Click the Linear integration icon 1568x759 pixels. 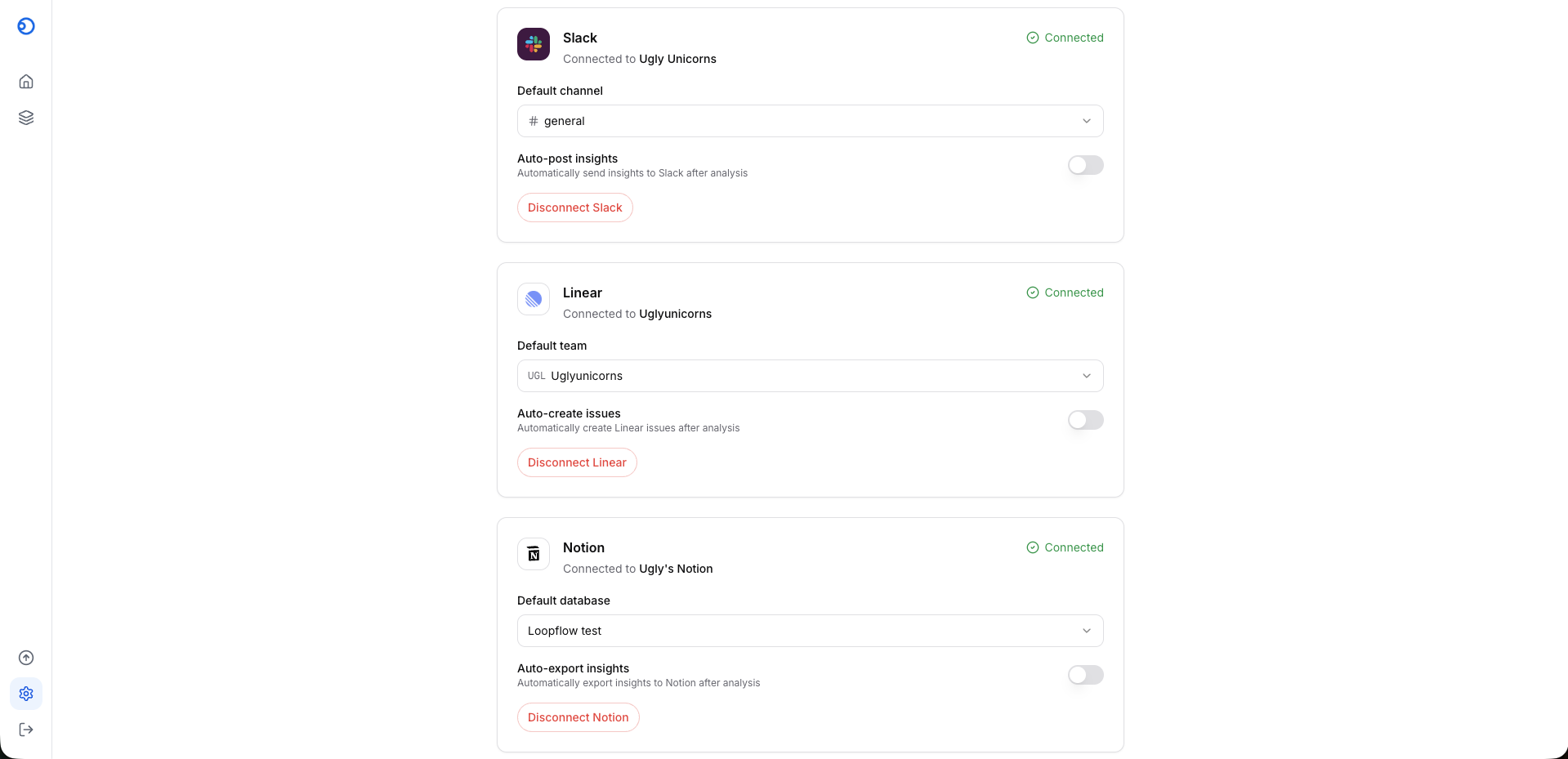pos(533,299)
